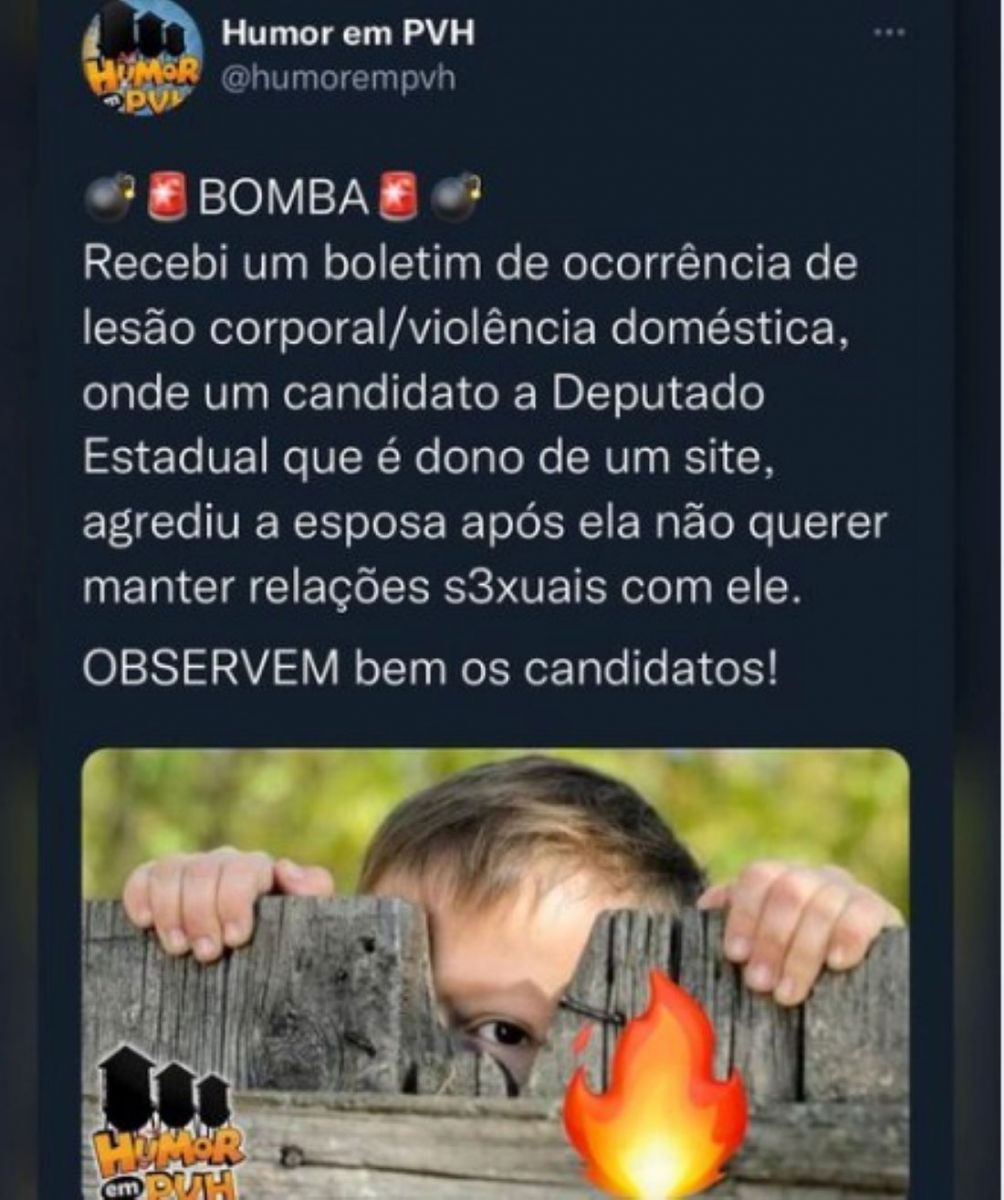Click the bomb emoji after BOMBA
1004x1200 pixels.
pos(455,198)
